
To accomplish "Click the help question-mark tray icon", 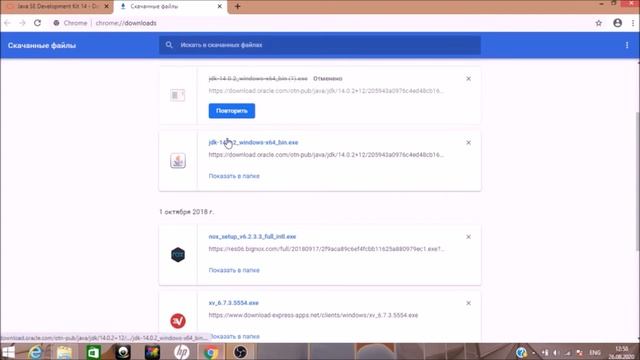I will pyautogui.click(x=521, y=352).
